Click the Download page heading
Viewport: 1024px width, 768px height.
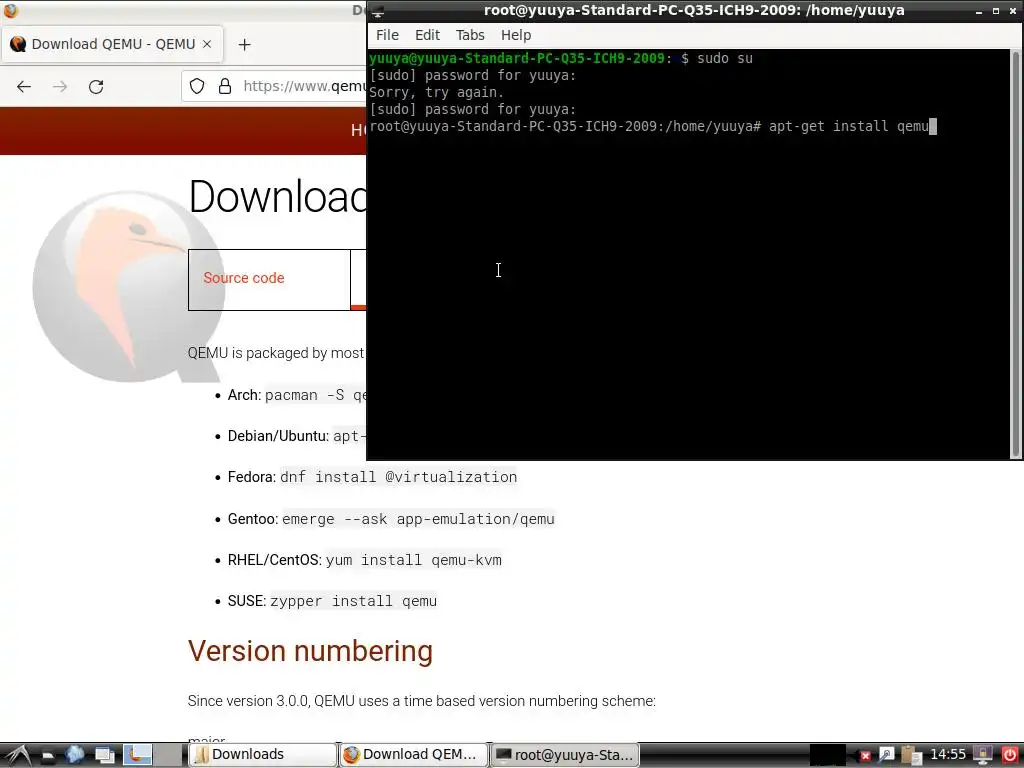tap(278, 196)
